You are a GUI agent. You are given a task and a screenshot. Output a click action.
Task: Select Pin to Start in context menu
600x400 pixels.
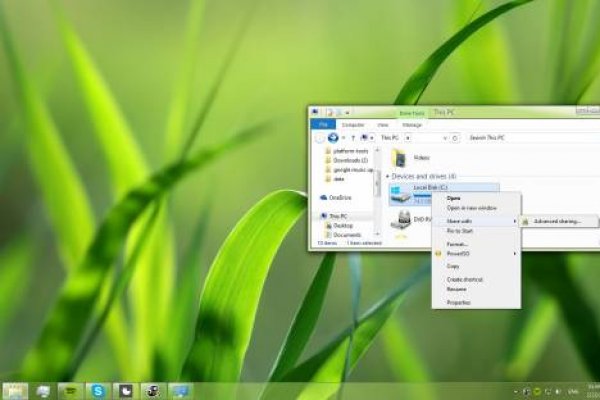460,231
